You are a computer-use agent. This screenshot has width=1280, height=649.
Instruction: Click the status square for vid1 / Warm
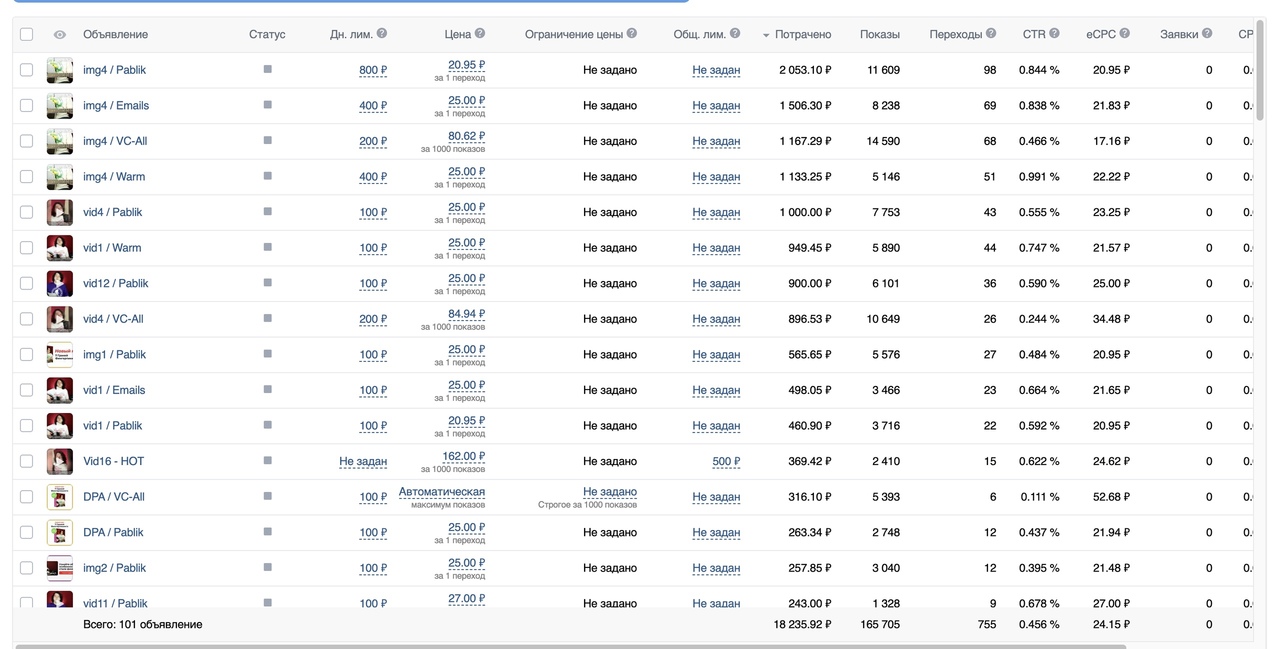click(267, 247)
